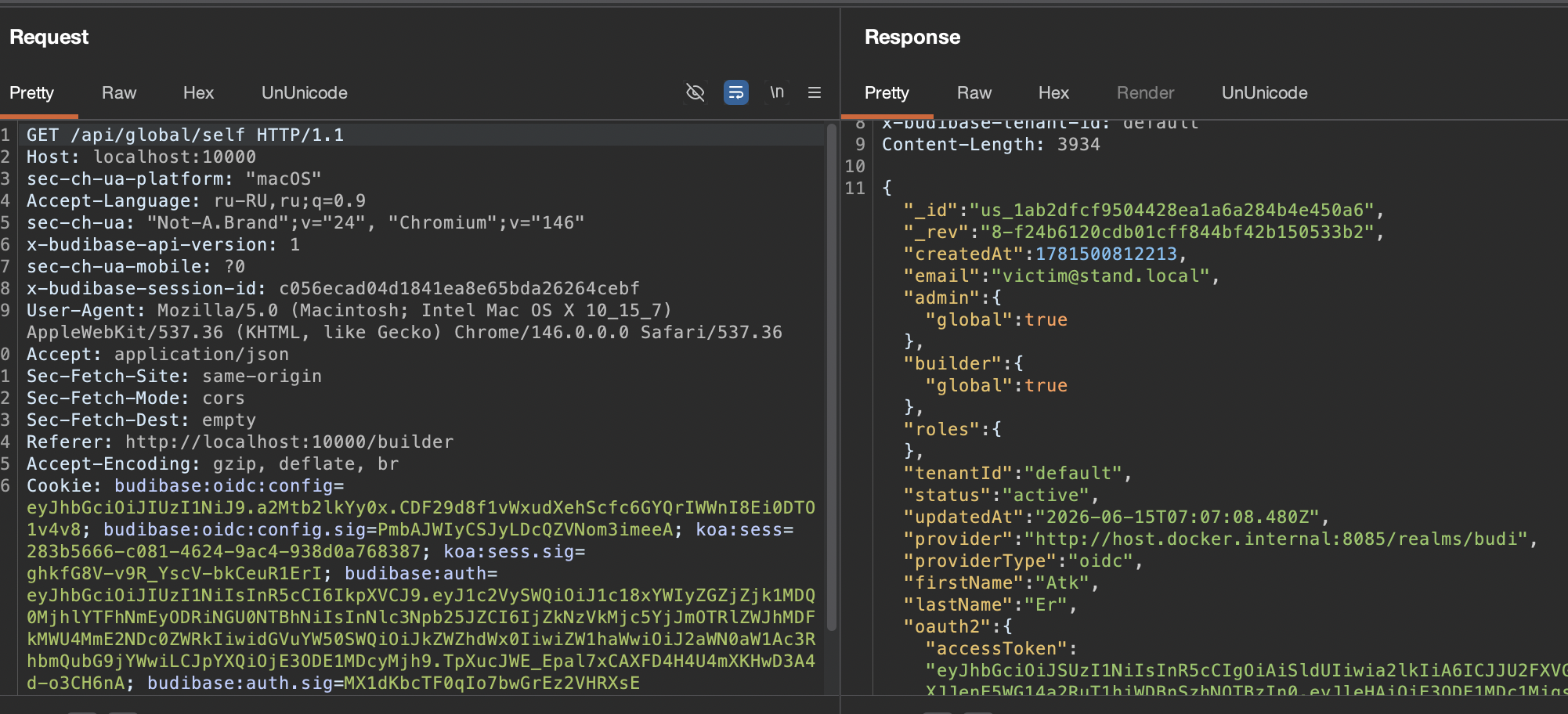Screen dimensions: 1568x714
Task: Open the Response Hex tab
Action: [1053, 92]
